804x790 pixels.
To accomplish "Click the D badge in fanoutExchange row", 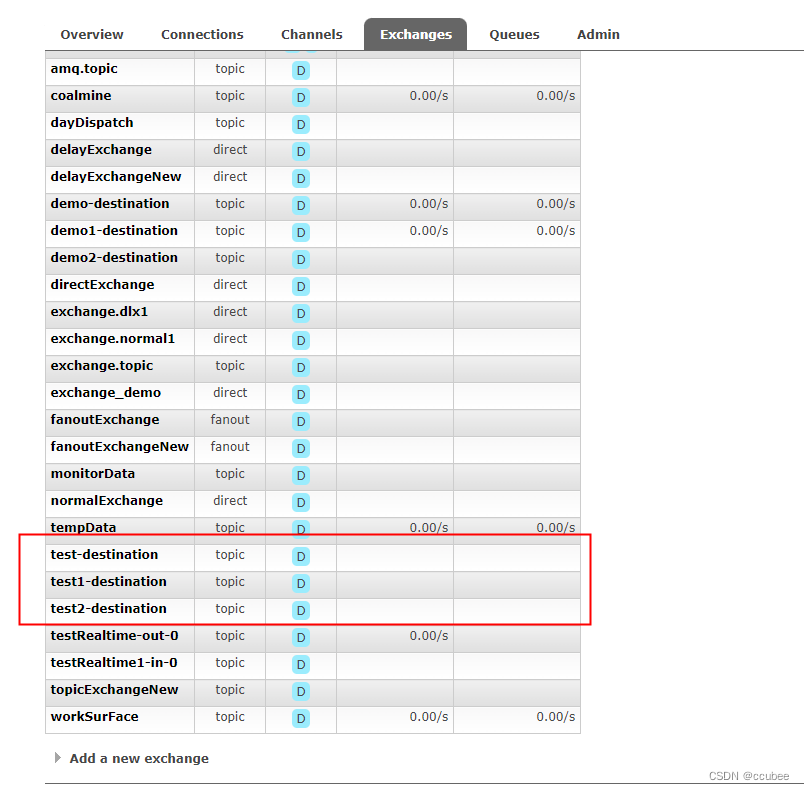I will click(301, 421).
